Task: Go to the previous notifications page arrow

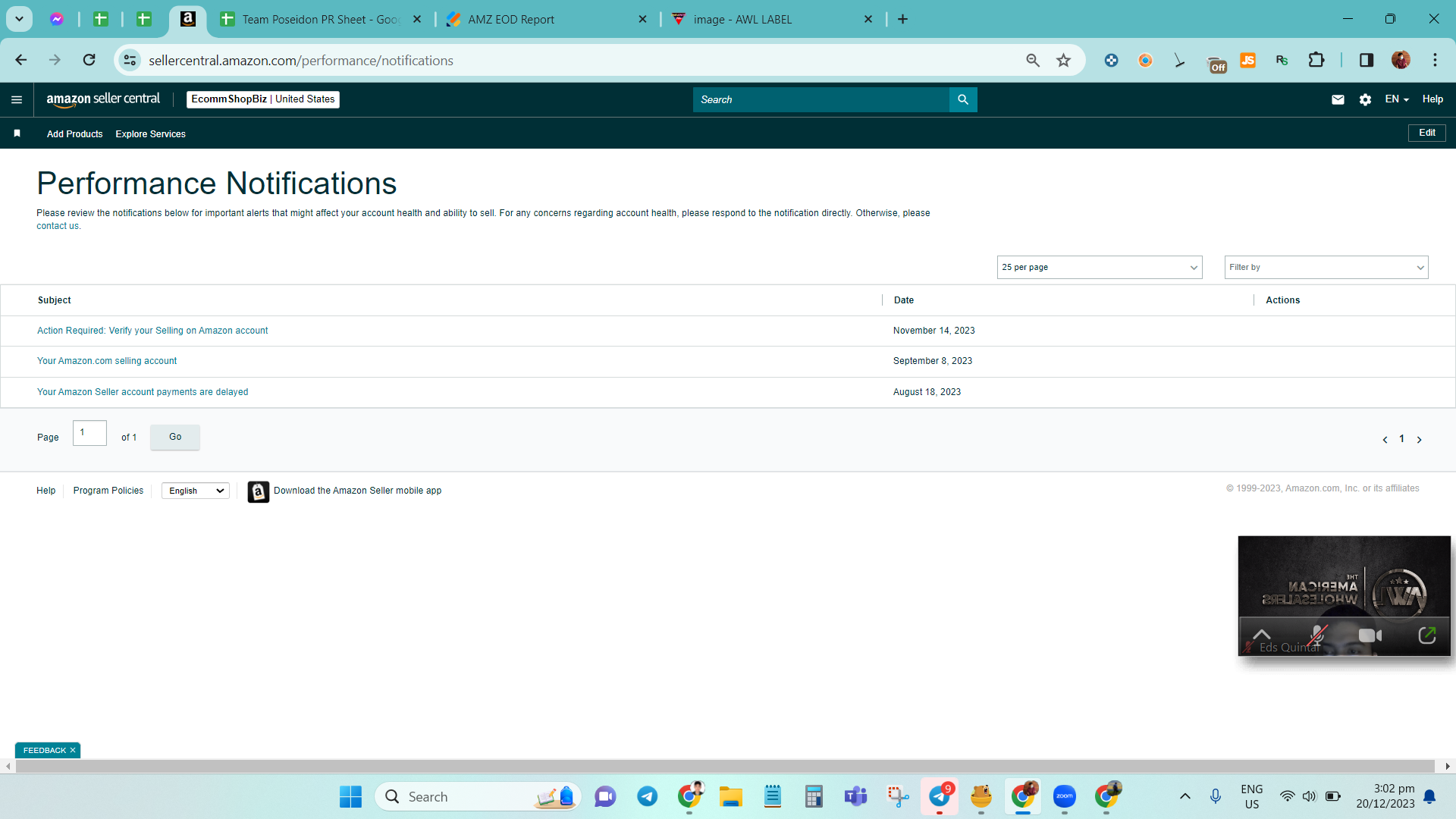Action: coord(1385,440)
